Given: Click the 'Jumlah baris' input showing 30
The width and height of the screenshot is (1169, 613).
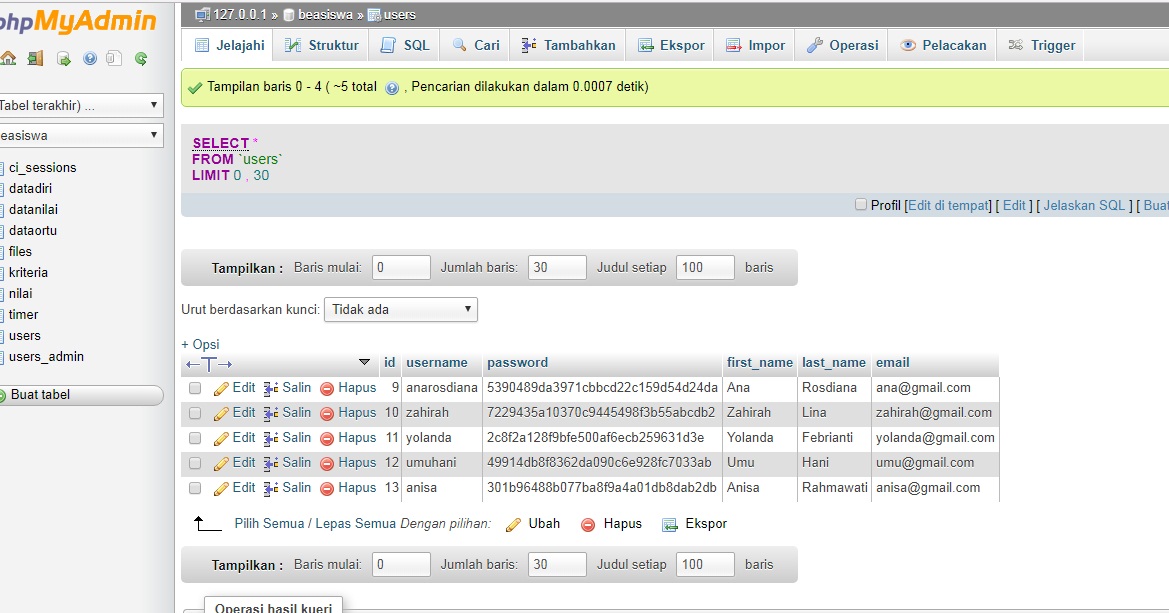Looking at the screenshot, I should point(556,267).
